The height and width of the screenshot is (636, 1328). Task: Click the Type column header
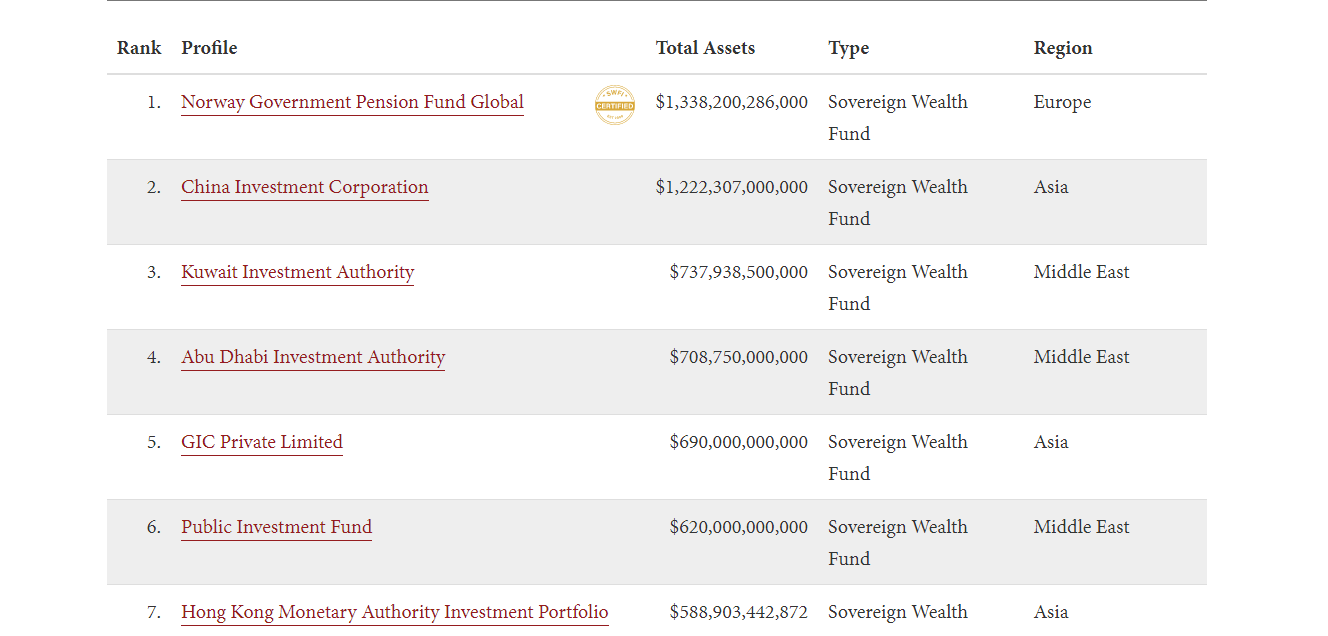[x=848, y=48]
